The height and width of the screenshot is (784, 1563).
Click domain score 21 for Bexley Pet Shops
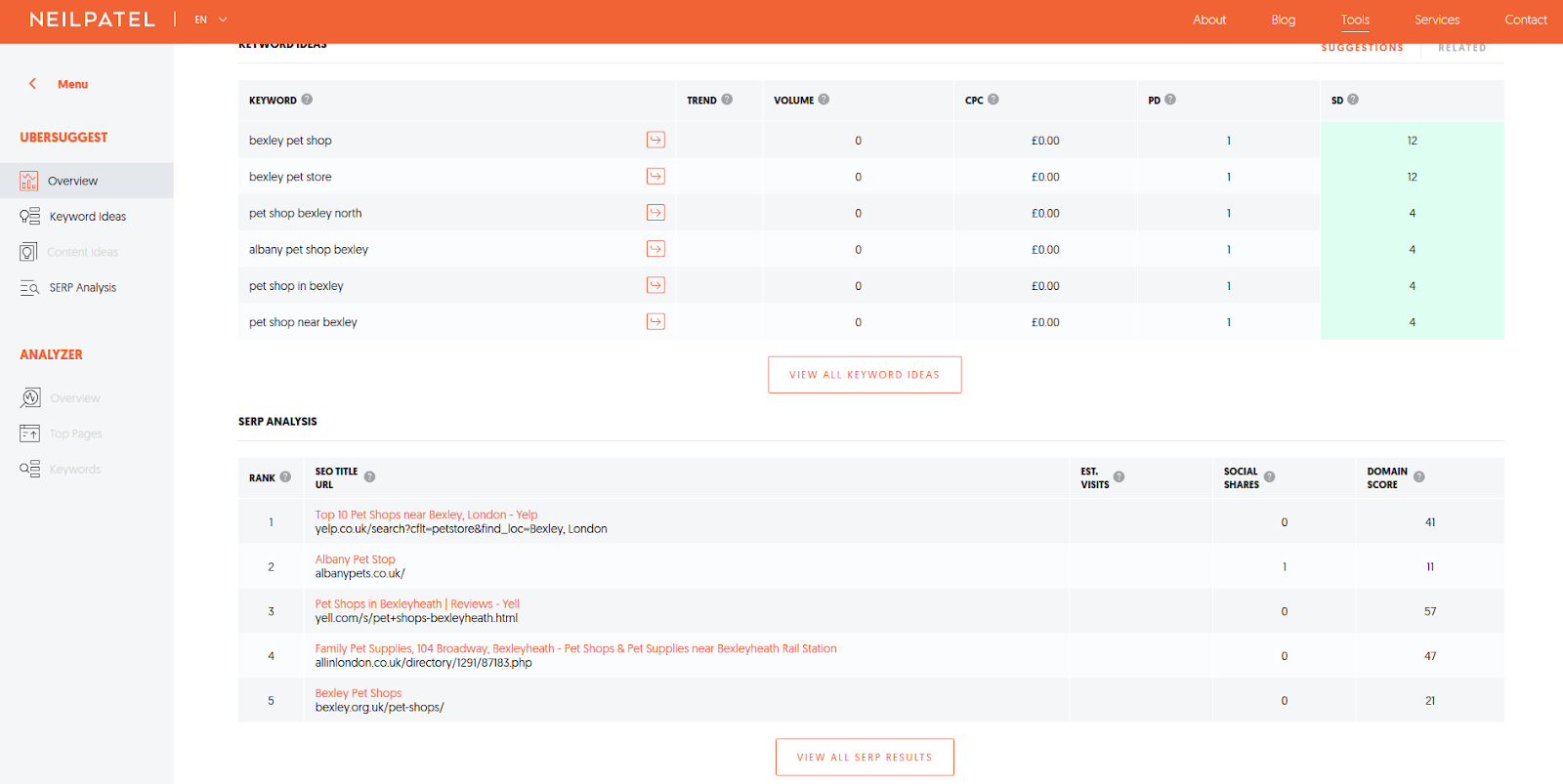(x=1430, y=701)
